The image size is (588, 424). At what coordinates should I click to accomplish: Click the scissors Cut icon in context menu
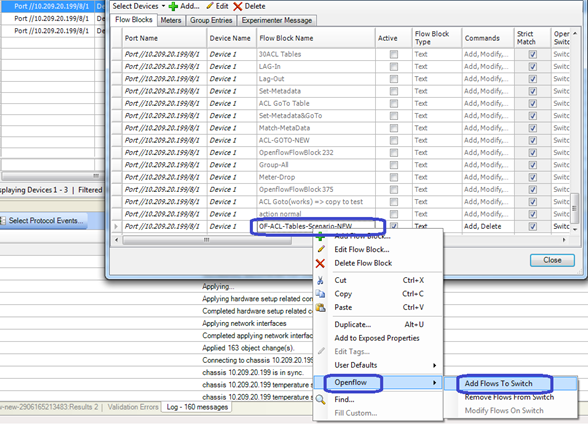(320, 280)
